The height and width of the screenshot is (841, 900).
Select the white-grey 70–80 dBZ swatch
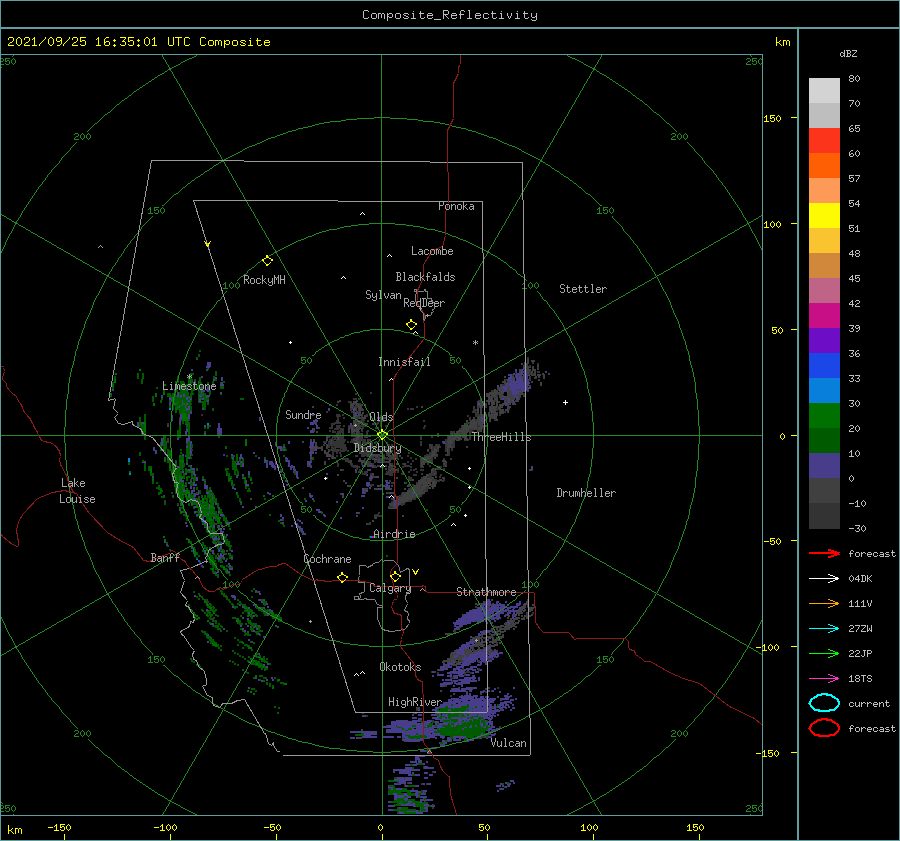pos(824,91)
